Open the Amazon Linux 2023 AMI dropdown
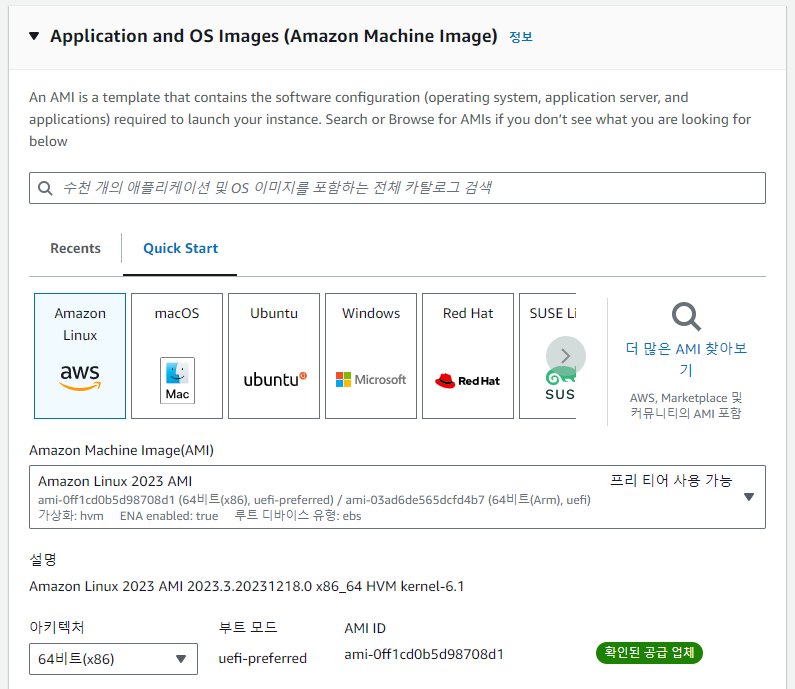795x689 pixels. point(397,497)
